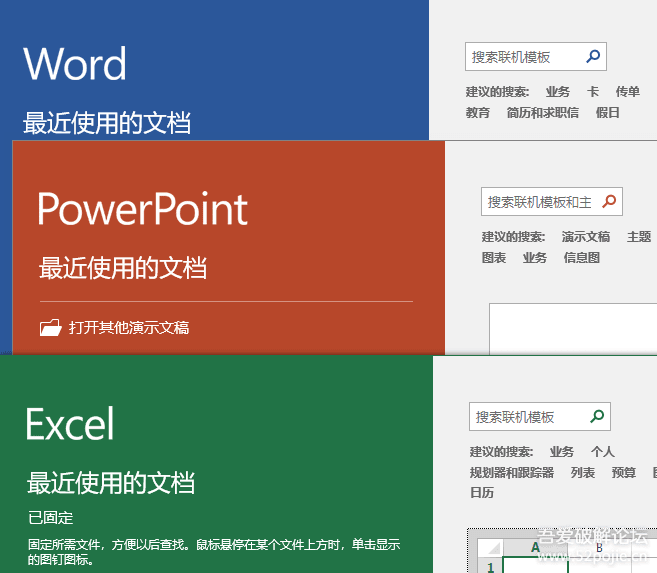Pick Excel suggested search 规划器和跟踪器
The width and height of the screenshot is (657, 573).
point(512,472)
